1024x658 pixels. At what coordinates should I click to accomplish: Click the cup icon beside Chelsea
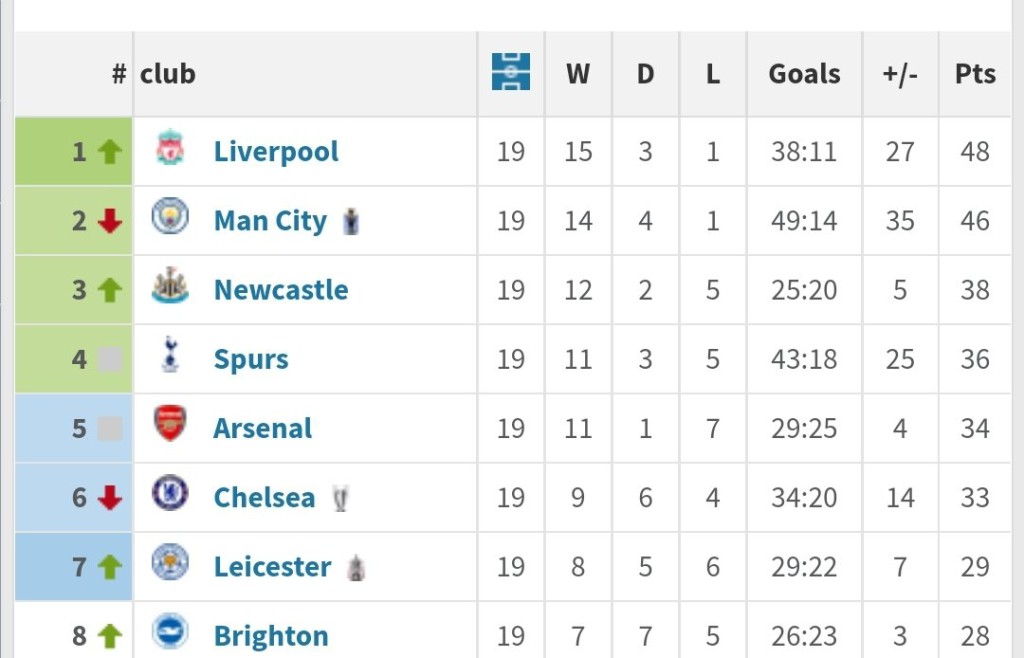click(341, 497)
